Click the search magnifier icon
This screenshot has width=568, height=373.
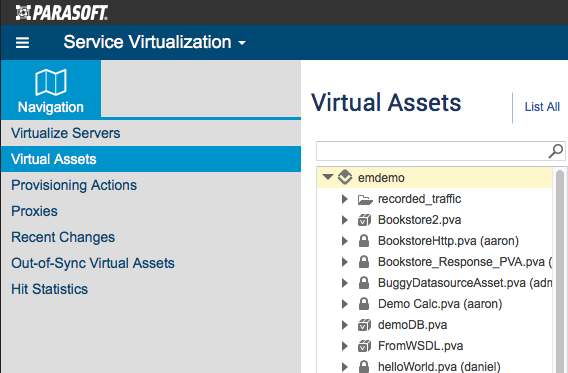point(556,151)
